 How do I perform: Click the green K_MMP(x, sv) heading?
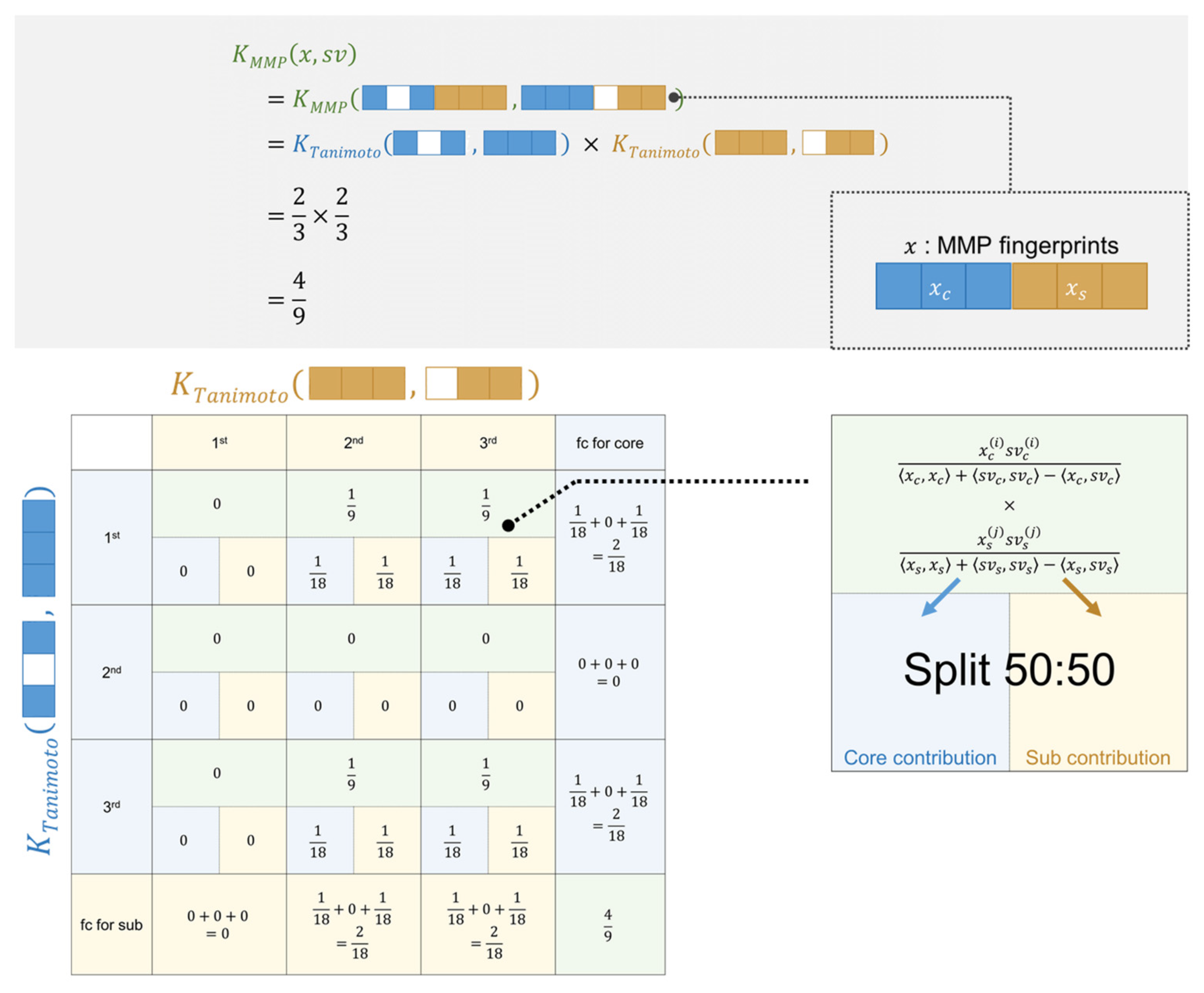point(294,55)
